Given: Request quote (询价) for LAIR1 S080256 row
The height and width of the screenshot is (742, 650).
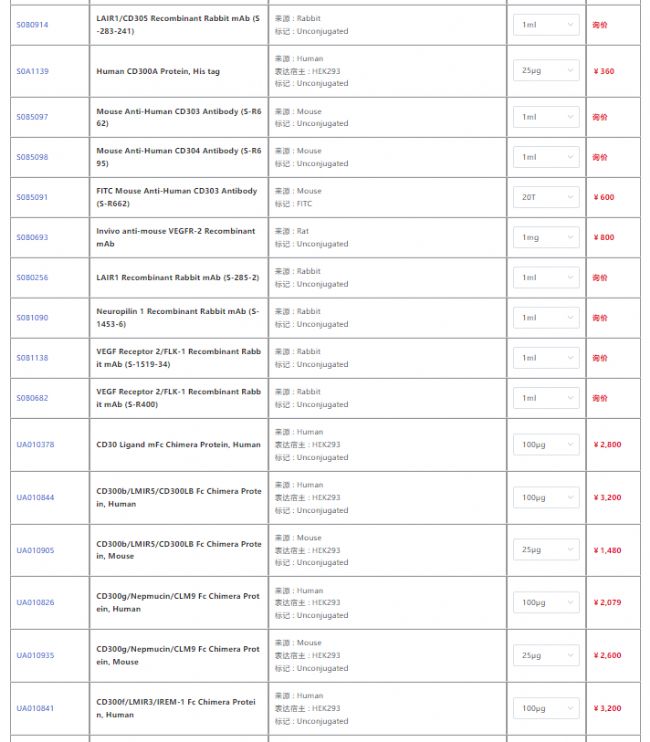Looking at the screenshot, I should [x=600, y=277].
